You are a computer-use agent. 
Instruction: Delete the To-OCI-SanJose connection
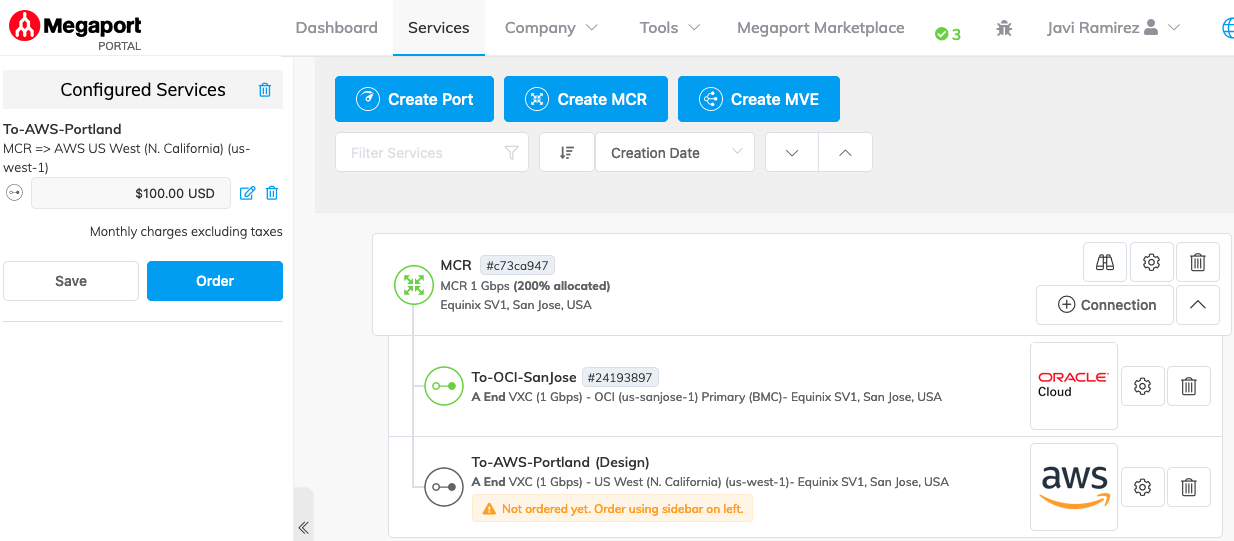pyautogui.click(x=1189, y=386)
